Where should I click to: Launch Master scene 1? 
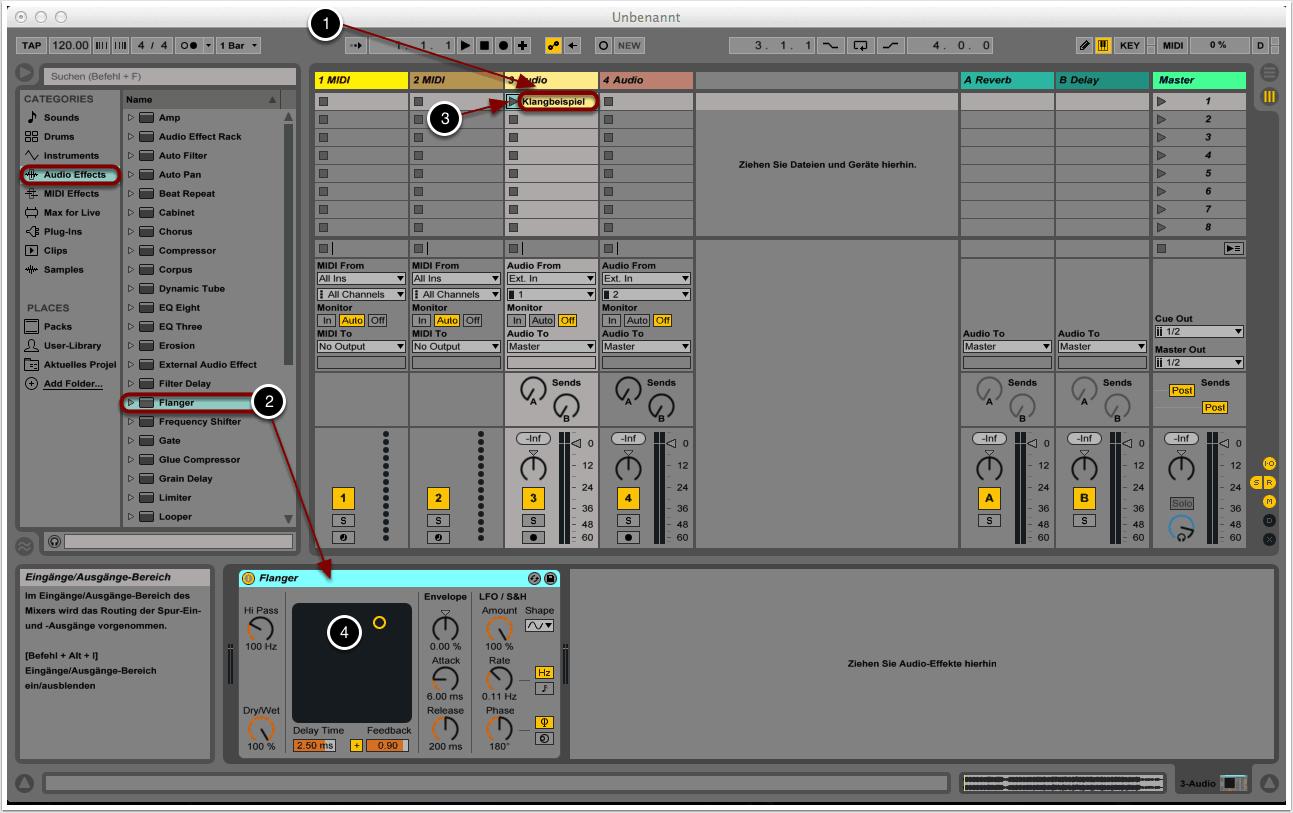(1161, 101)
